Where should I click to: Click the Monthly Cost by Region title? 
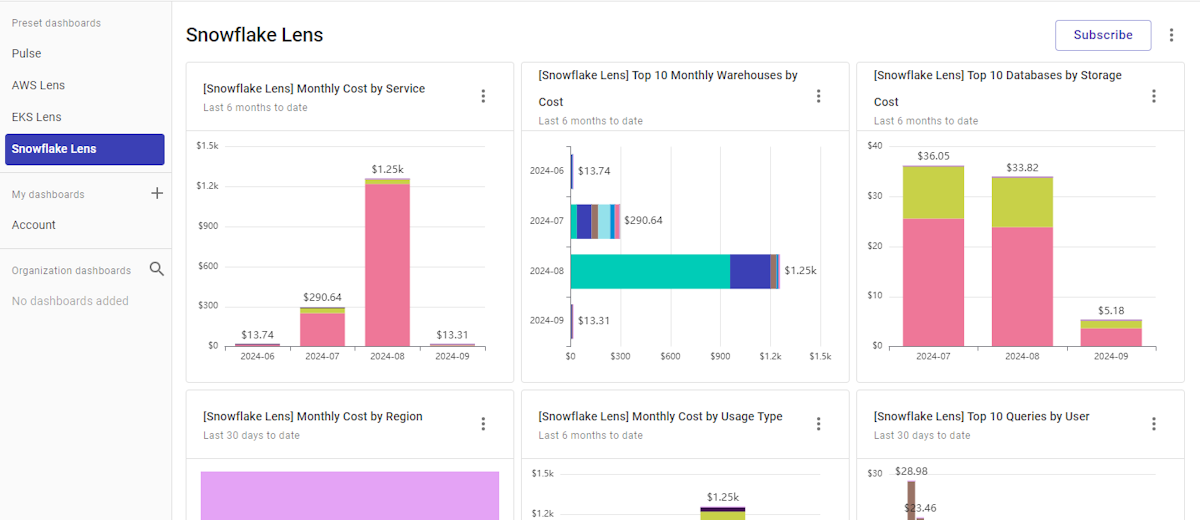click(x=313, y=417)
